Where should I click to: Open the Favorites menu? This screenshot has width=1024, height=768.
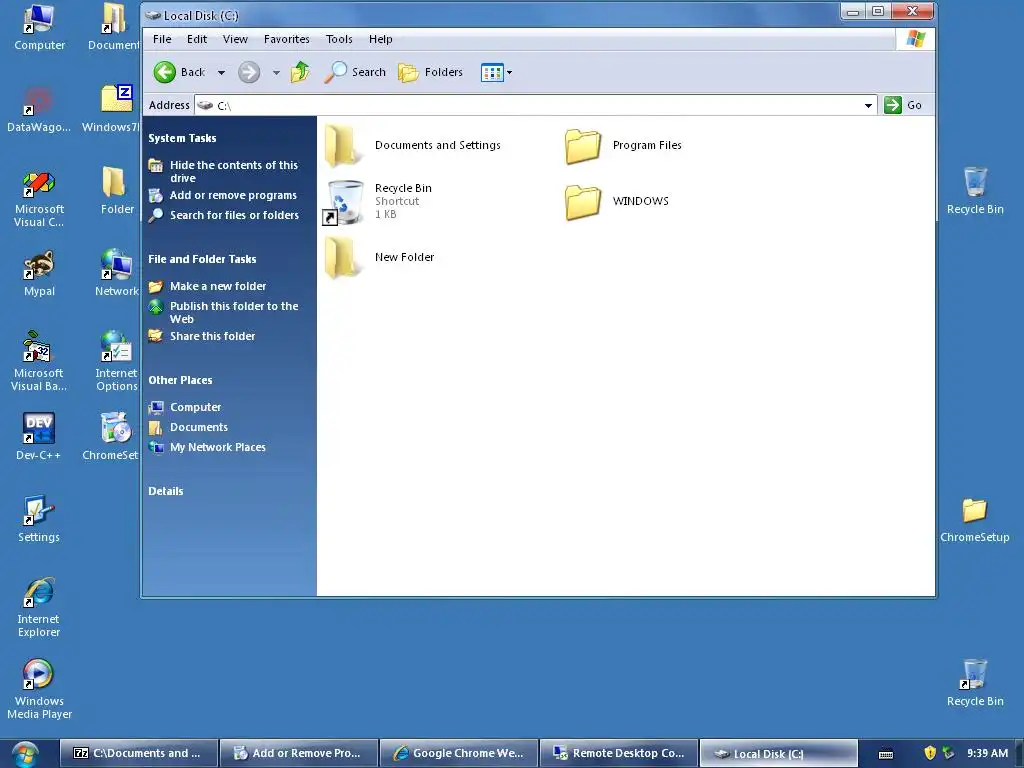pyautogui.click(x=287, y=39)
